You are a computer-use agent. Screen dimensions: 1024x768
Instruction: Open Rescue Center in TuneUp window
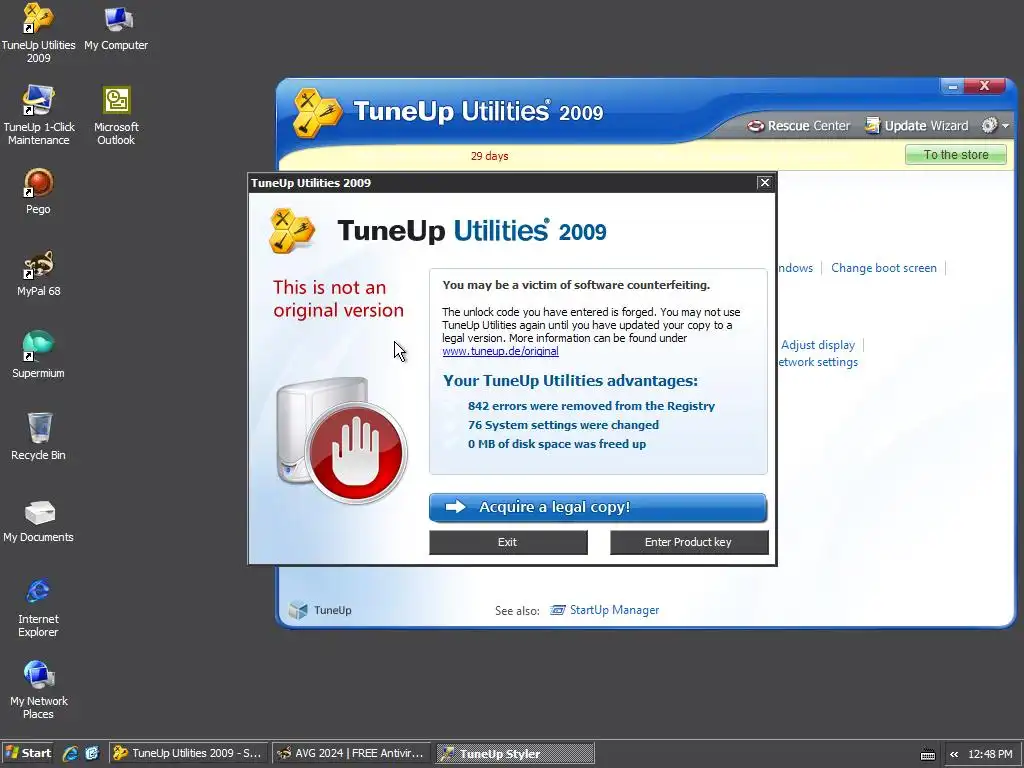coord(799,125)
